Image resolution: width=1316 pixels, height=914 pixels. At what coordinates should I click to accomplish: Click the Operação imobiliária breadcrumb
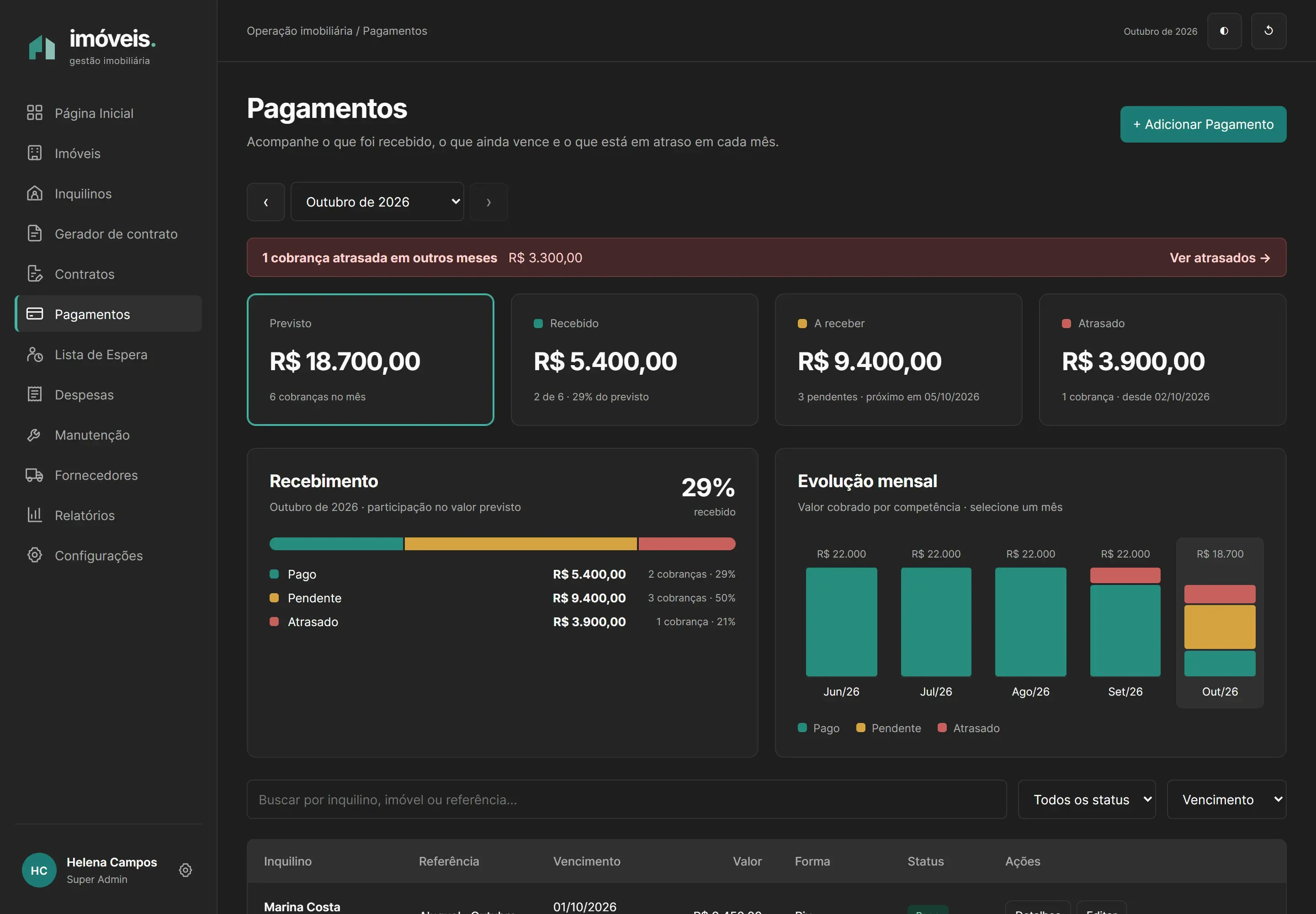[x=299, y=31]
